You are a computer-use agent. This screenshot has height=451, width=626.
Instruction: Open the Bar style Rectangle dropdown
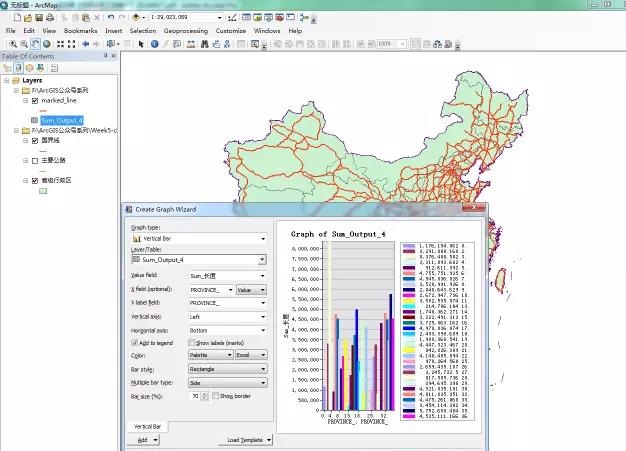[x=228, y=369]
